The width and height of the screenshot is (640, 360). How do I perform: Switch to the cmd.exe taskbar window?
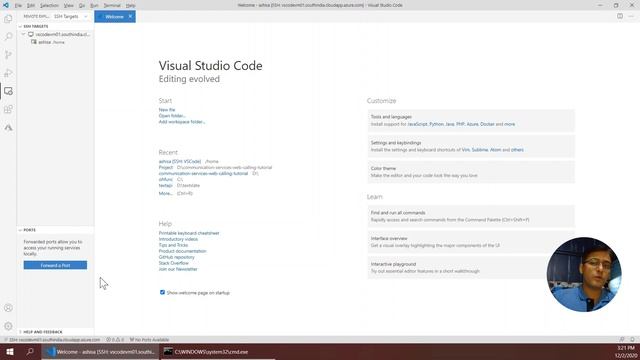click(218, 351)
